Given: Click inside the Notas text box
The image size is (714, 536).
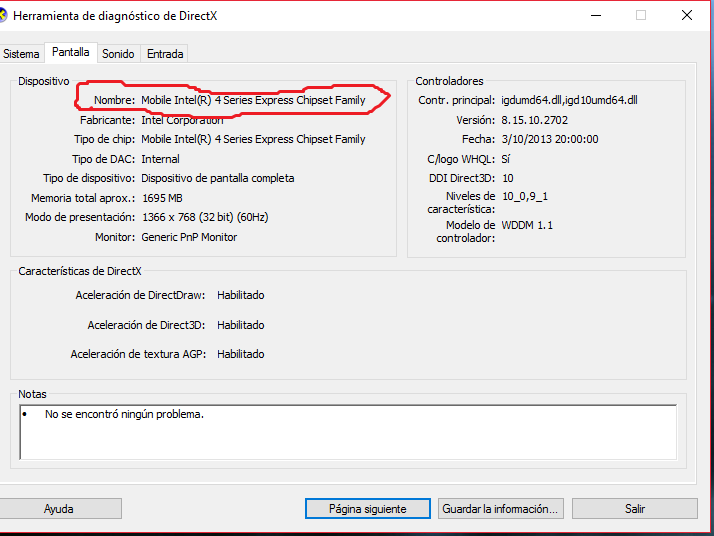Looking at the screenshot, I should [x=348, y=432].
